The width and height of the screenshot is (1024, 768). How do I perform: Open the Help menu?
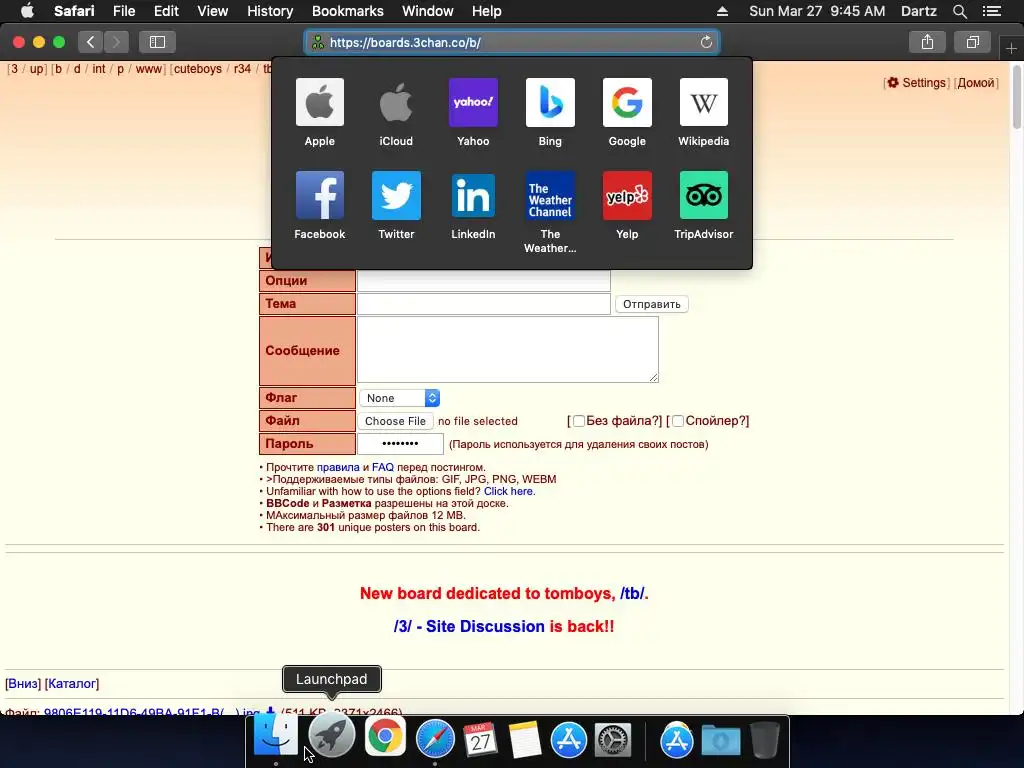point(487,11)
